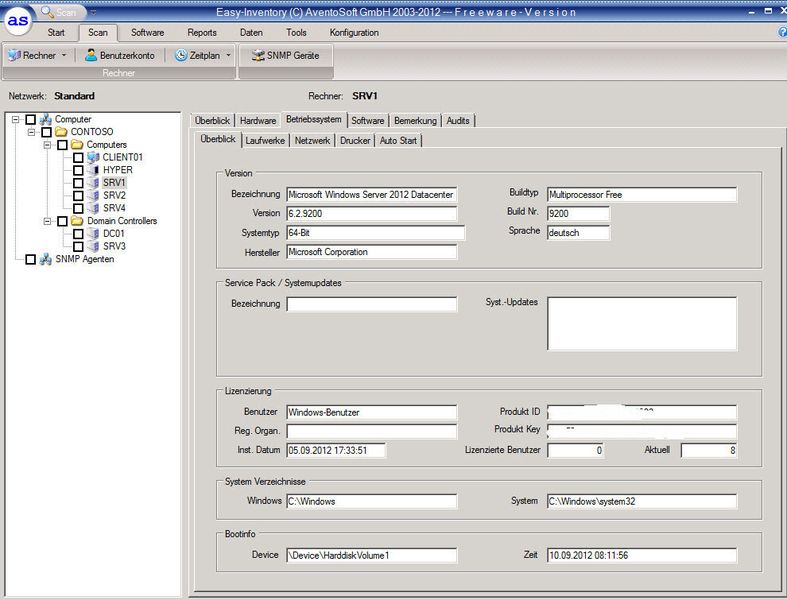Open the Konfiguration ribbon tab
The height and width of the screenshot is (600, 787).
(354, 33)
